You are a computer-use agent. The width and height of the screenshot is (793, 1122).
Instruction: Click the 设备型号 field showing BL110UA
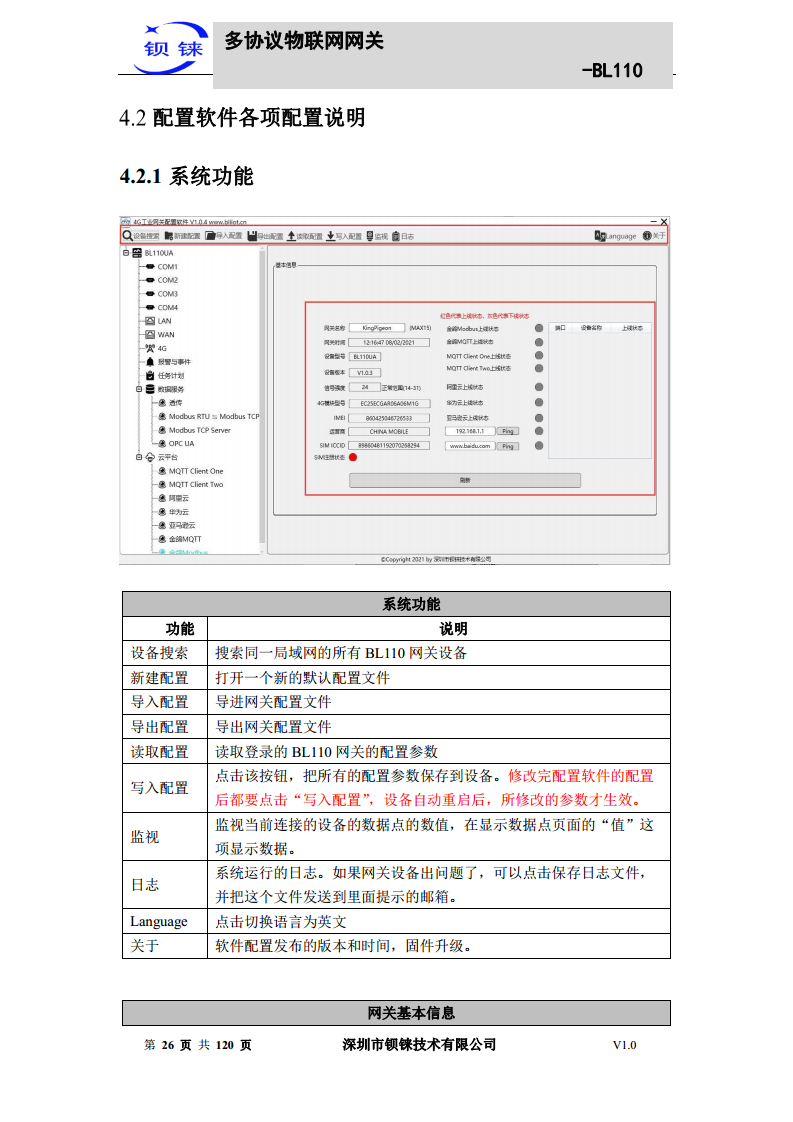(365, 356)
